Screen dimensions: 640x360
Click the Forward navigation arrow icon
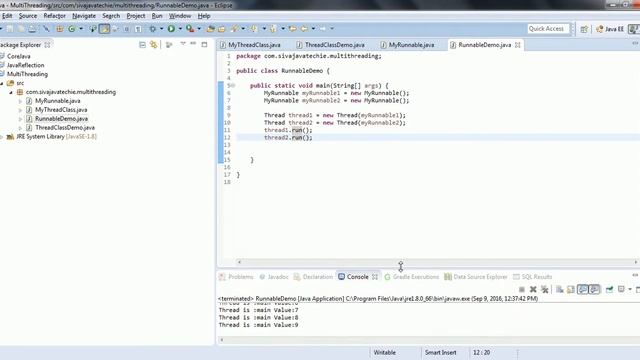[323, 29]
